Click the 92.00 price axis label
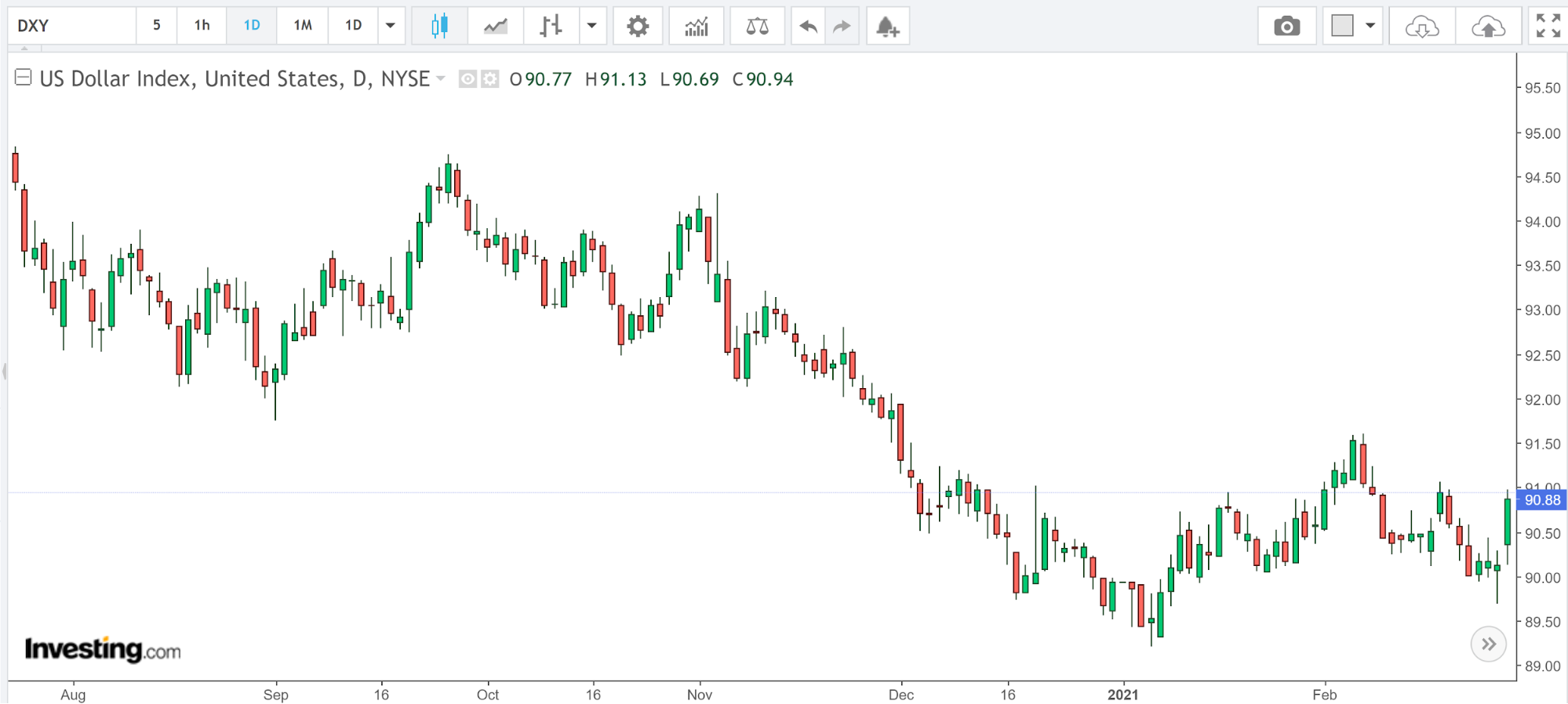 pos(1543,400)
